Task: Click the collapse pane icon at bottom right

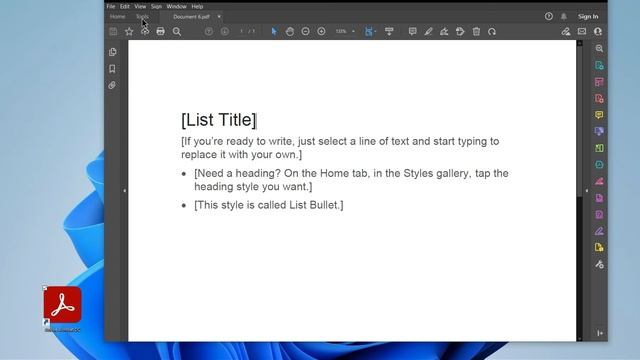Action: [x=600, y=333]
